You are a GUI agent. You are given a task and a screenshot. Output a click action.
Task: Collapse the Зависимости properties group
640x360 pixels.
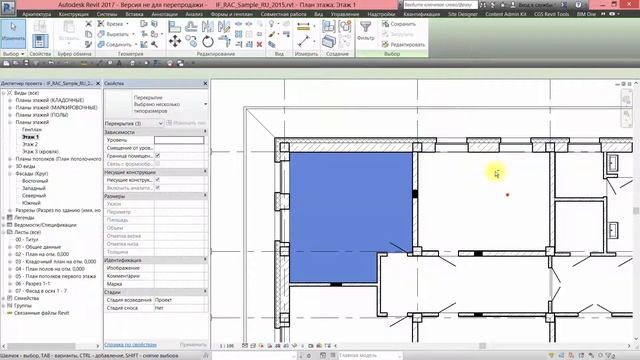(205, 132)
